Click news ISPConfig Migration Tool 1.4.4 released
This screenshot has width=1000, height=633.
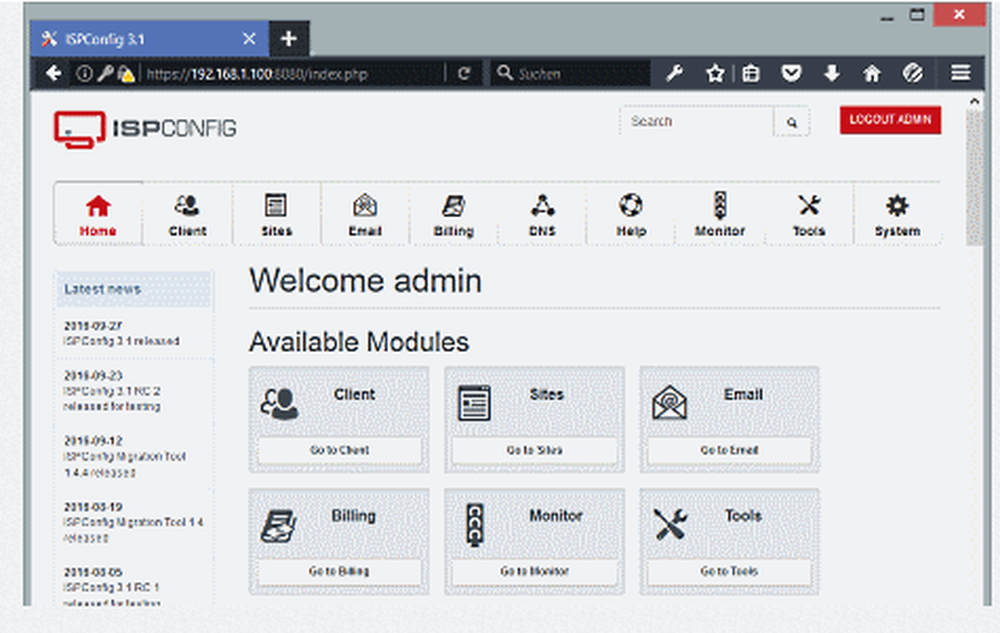pyautogui.click(x=124, y=464)
